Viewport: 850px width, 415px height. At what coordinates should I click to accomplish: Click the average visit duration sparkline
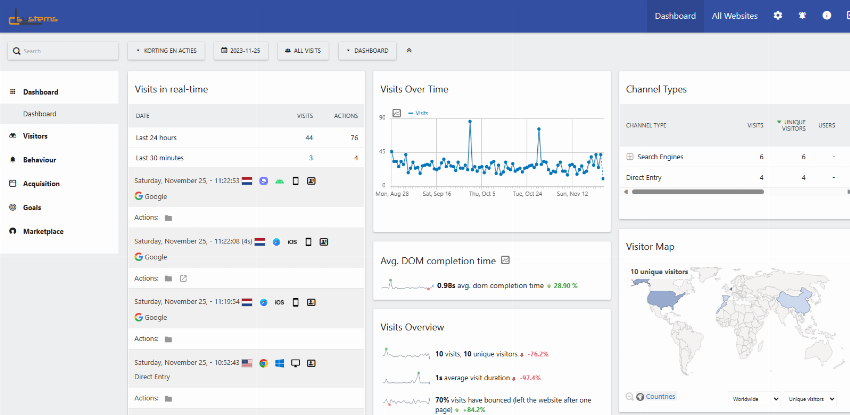tap(408, 377)
